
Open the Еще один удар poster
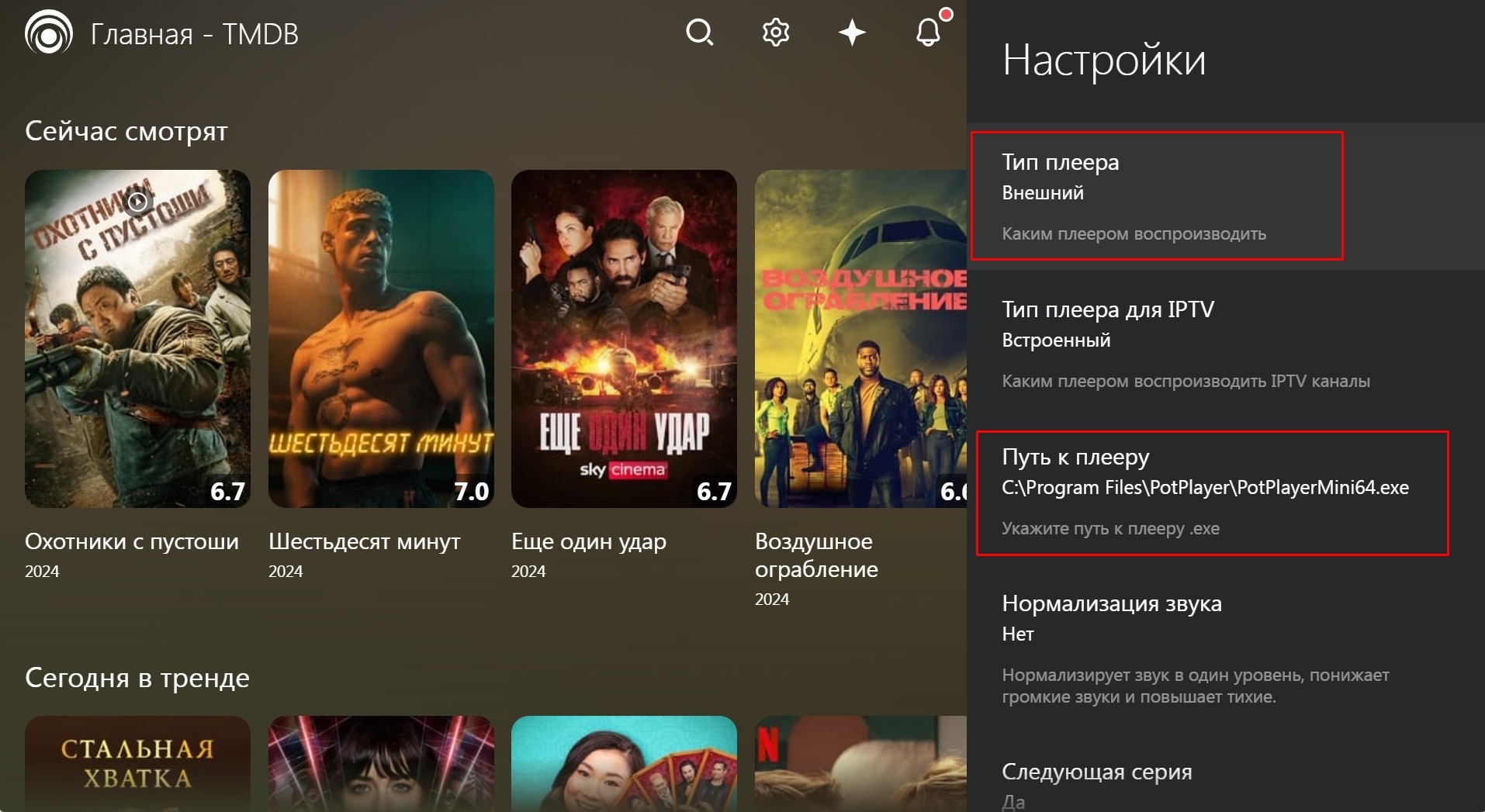tap(624, 339)
